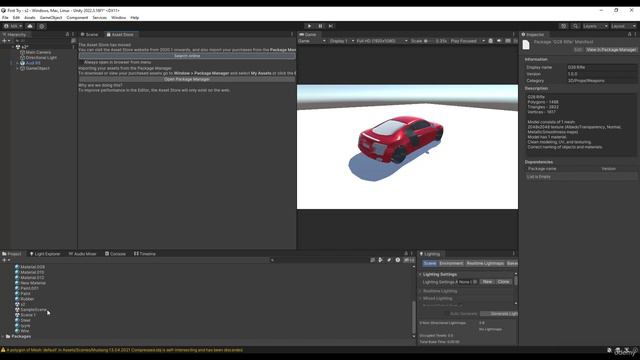Open the Help menu
The width and height of the screenshot is (640, 360).
click(x=135, y=18)
